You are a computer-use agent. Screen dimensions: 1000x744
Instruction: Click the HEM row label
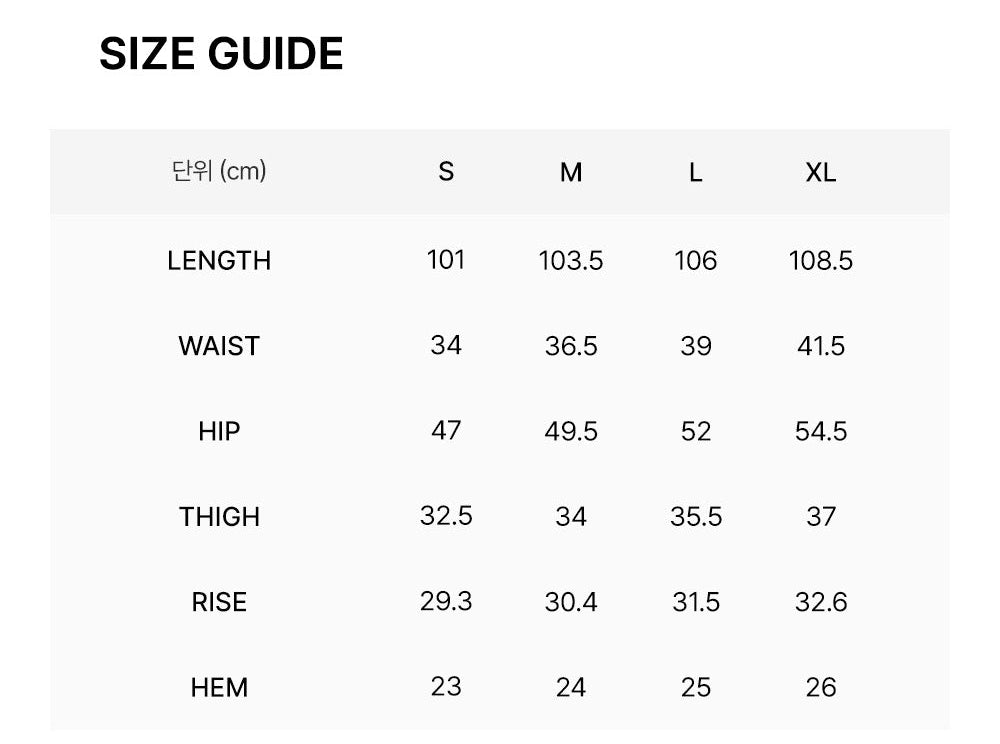click(x=219, y=688)
